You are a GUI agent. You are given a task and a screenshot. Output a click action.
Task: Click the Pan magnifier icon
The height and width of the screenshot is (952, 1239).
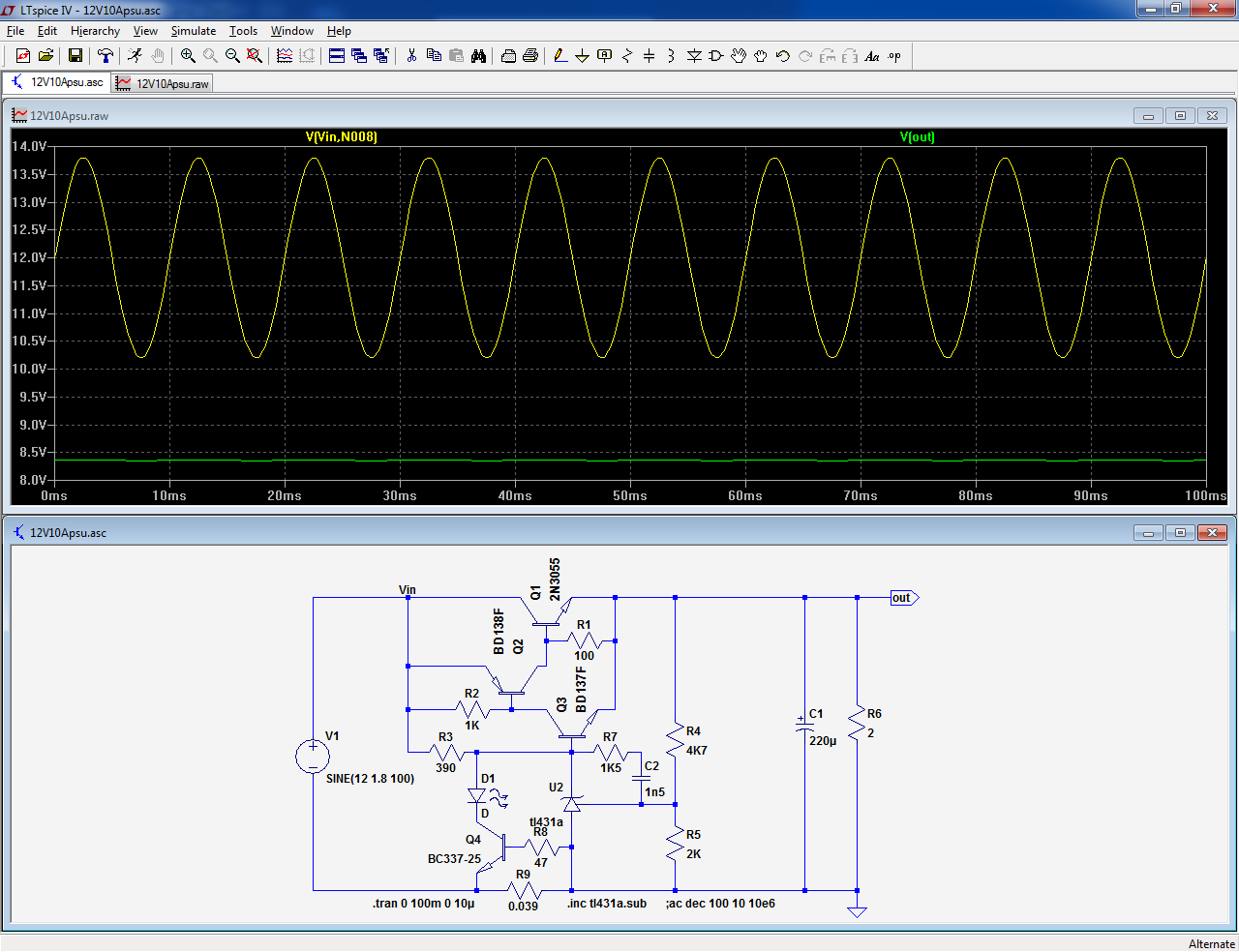(x=210, y=56)
